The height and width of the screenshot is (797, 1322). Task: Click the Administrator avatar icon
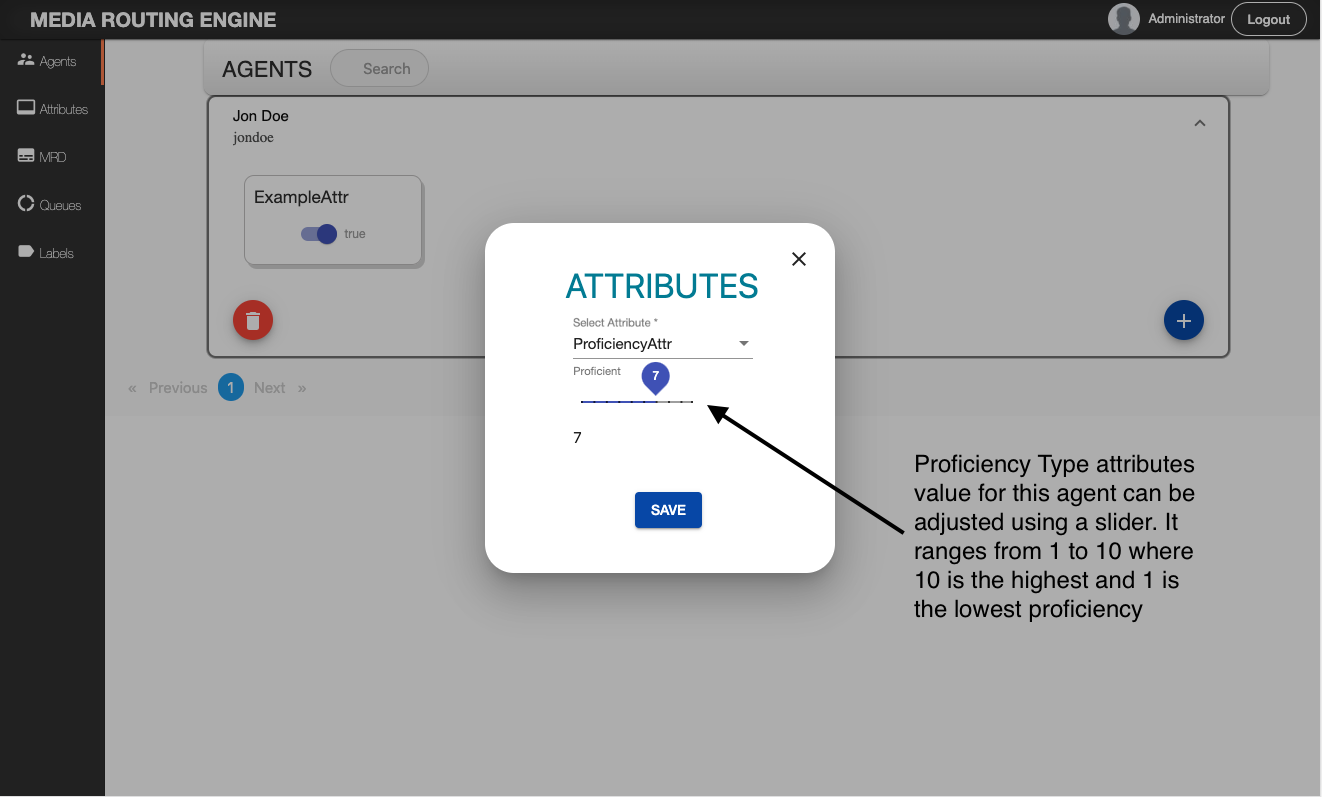click(x=1124, y=19)
